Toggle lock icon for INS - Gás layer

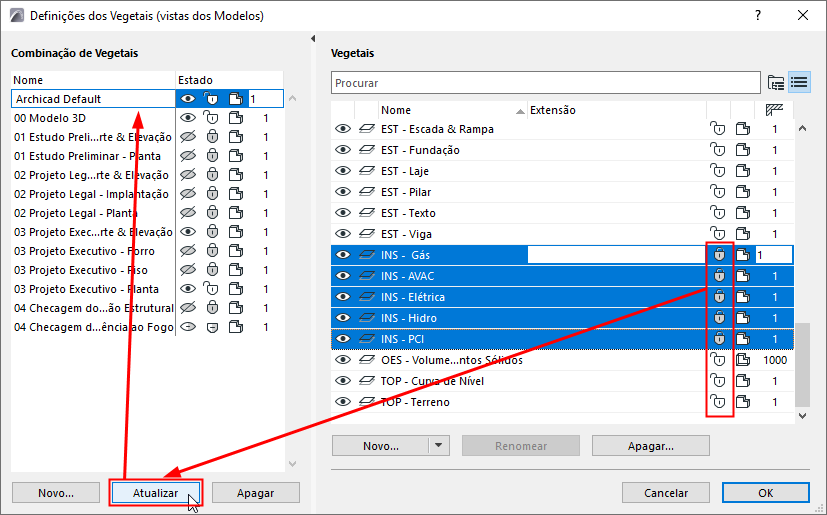point(719,255)
